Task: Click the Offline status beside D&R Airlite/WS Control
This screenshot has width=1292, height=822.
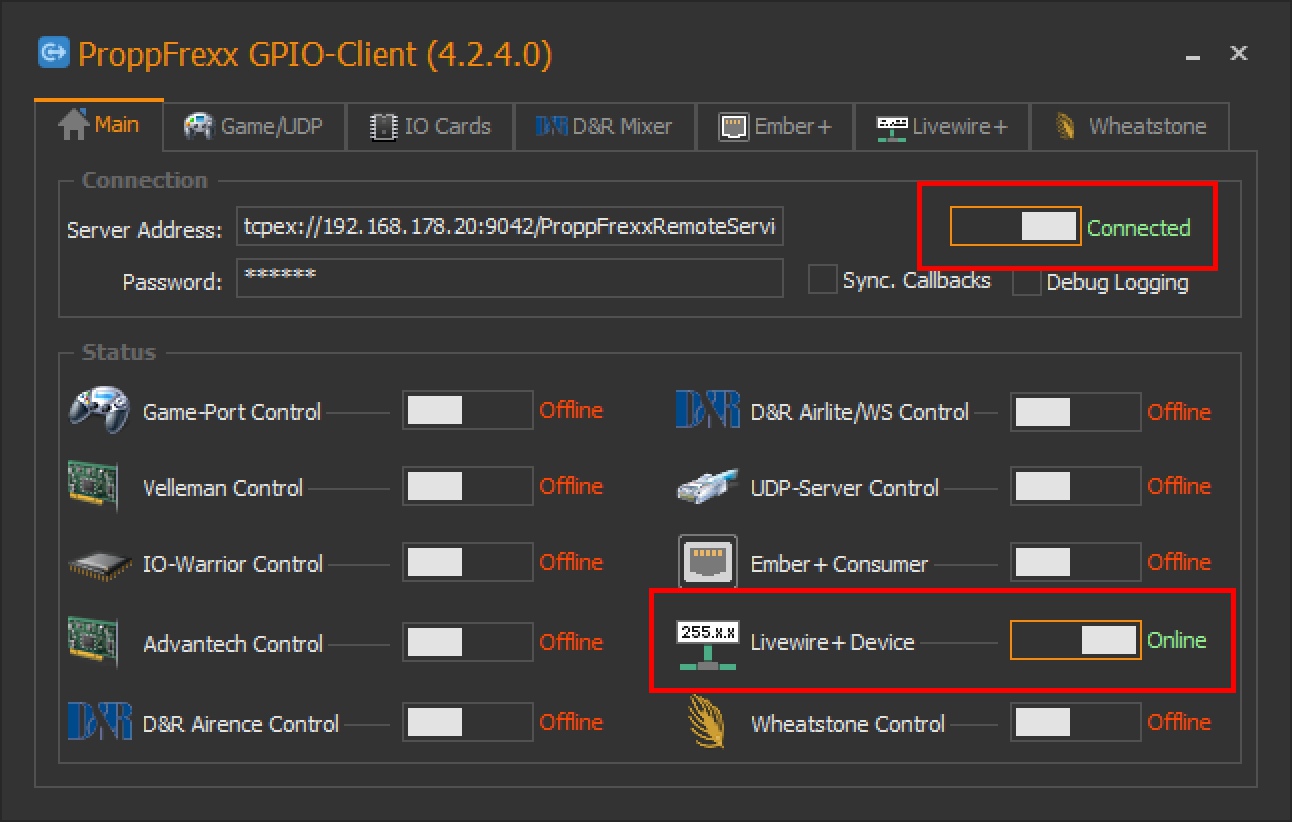Action: coord(1179,412)
